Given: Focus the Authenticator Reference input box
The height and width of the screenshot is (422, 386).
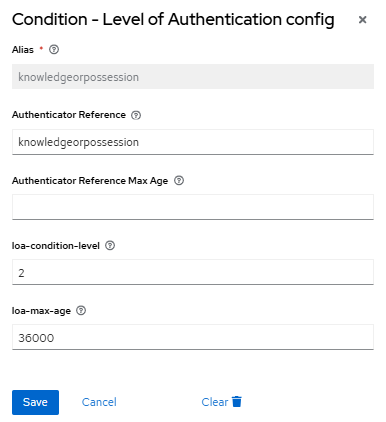Looking at the screenshot, I should click(193, 142).
